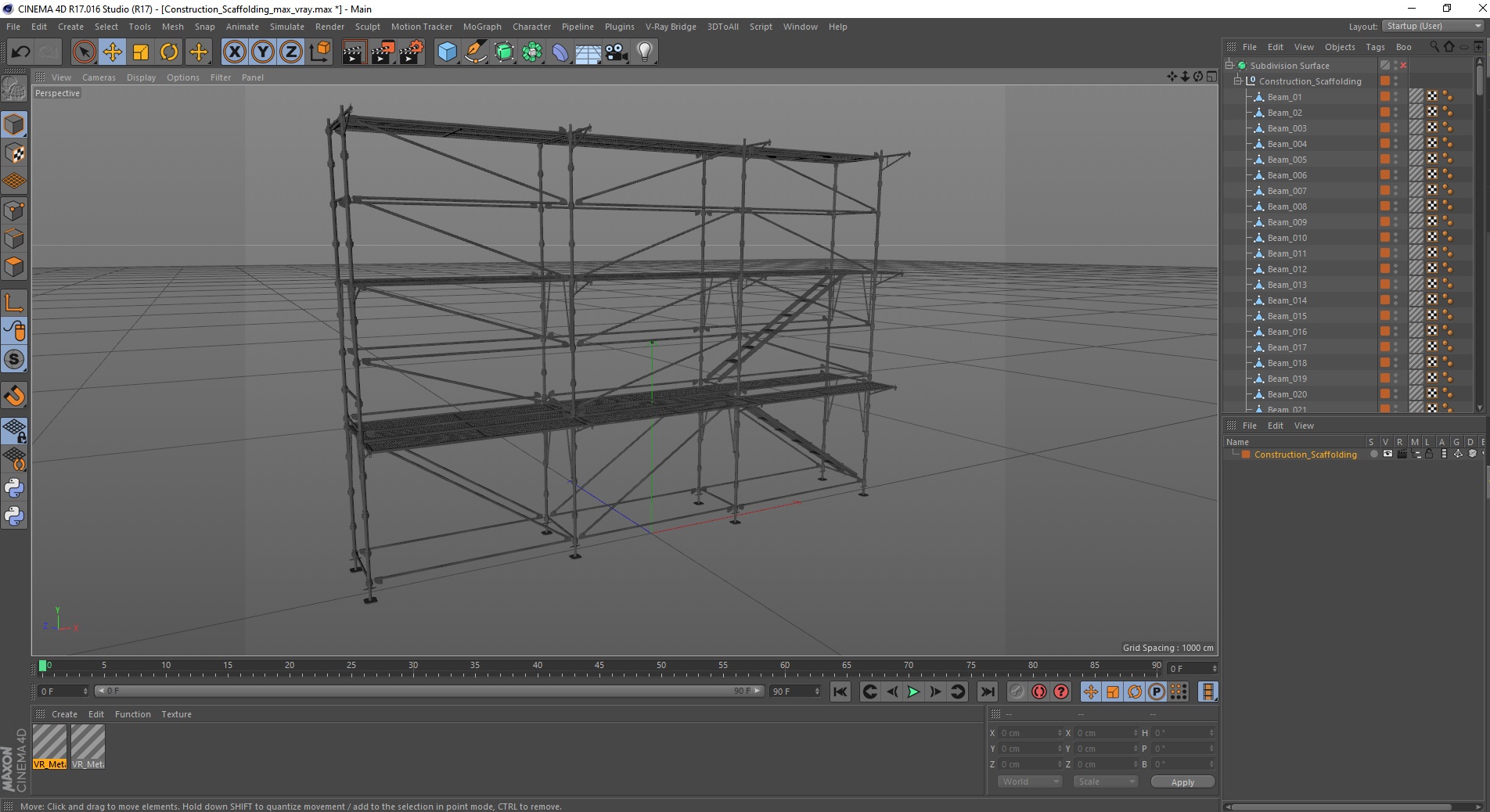Activate the Rotate tool in top toolbar
1490x812 pixels.
(x=169, y=52)
